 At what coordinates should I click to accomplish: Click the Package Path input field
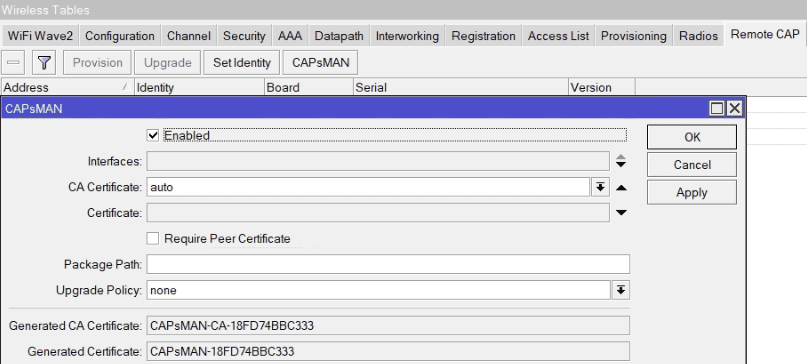tap(388, 264)
